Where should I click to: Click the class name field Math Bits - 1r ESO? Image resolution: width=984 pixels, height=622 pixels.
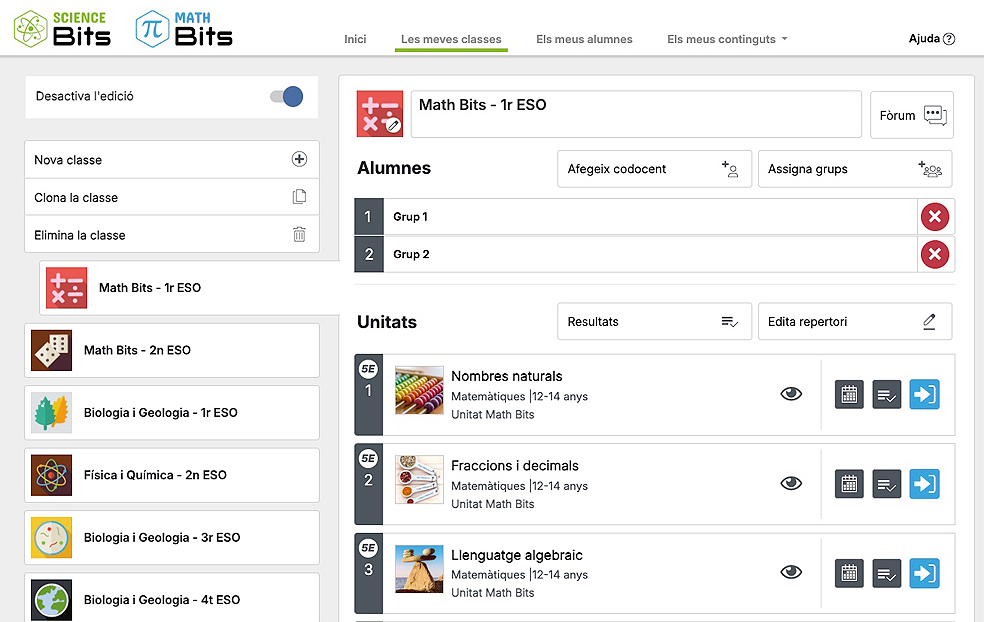pyautogui.click(x=635, y=114)
